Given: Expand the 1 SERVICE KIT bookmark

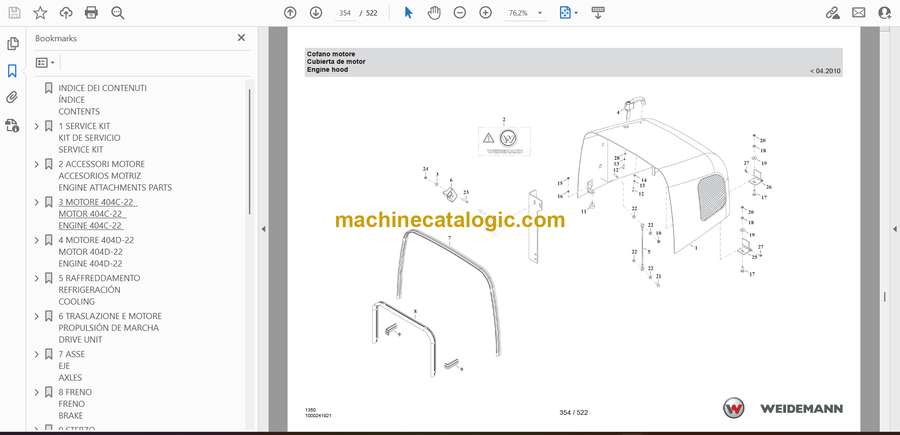Looking at the screenshot, I should click(x=37, y=126).
